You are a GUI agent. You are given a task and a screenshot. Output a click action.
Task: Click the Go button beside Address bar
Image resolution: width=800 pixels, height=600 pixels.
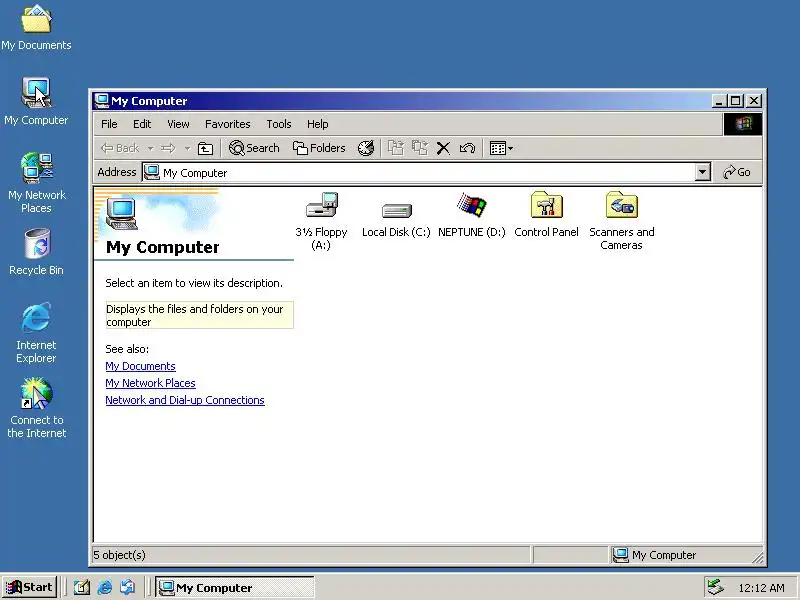(x=737, y=172)
